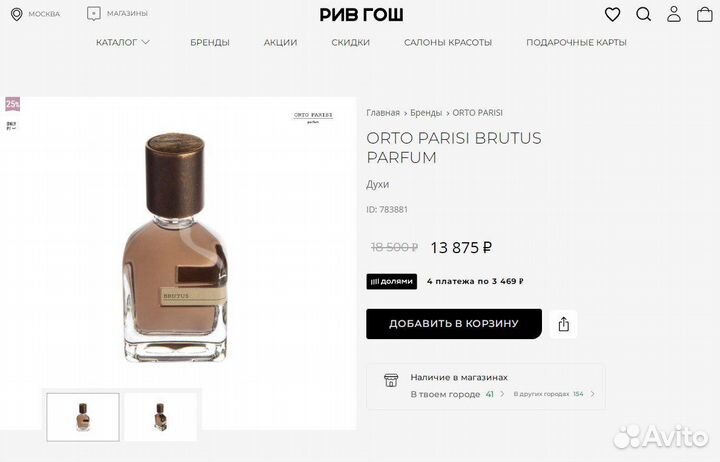
Task: Open the Магазины store locator icon
Action: click(x=94, y=14)
